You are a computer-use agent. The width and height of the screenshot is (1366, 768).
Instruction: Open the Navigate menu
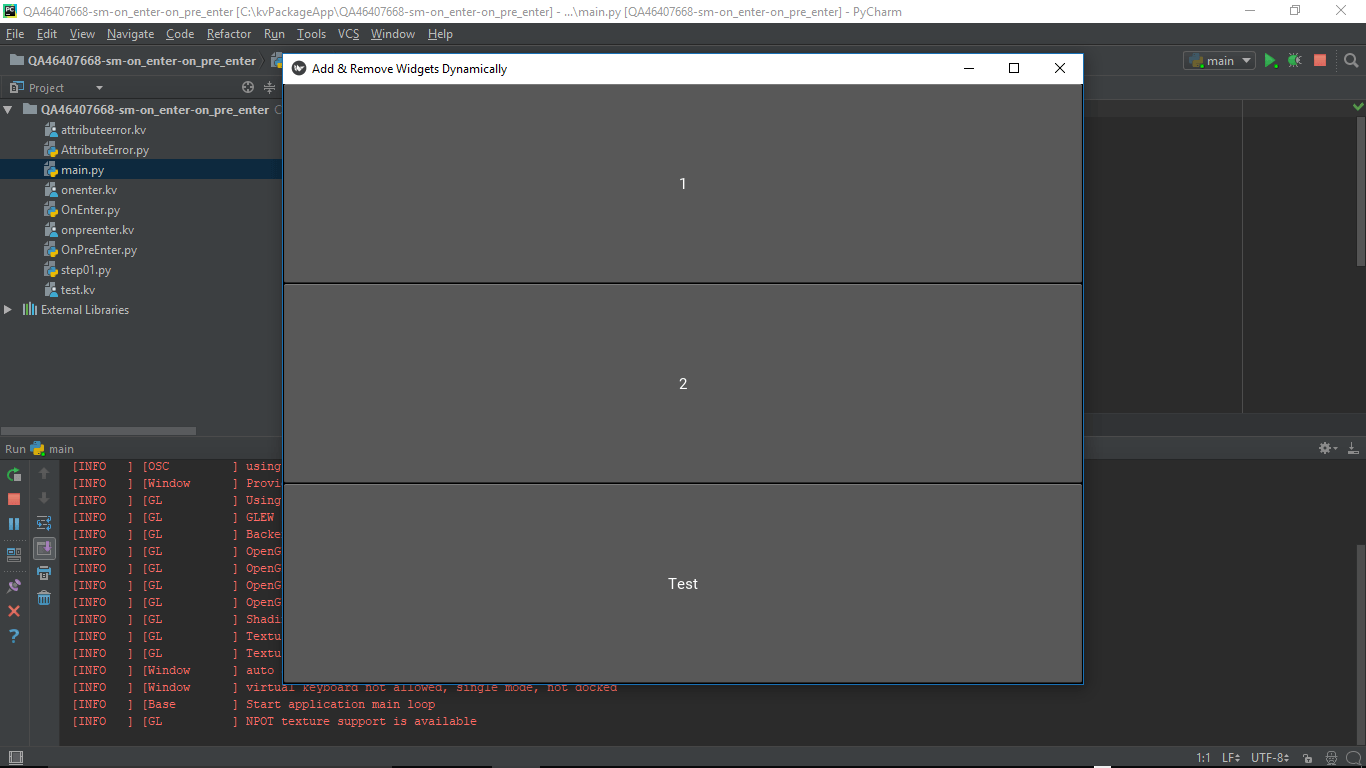pyautogui.click(x=130, y=34)
